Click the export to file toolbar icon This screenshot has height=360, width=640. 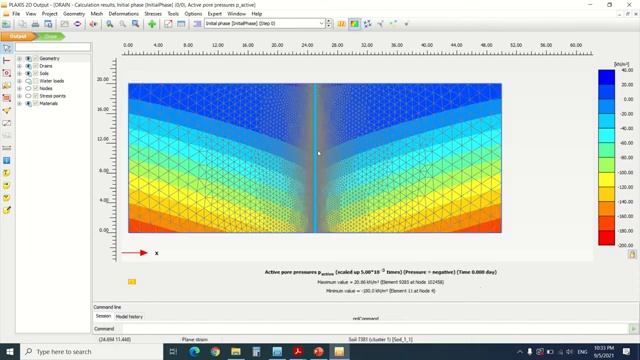click(48, 24)
